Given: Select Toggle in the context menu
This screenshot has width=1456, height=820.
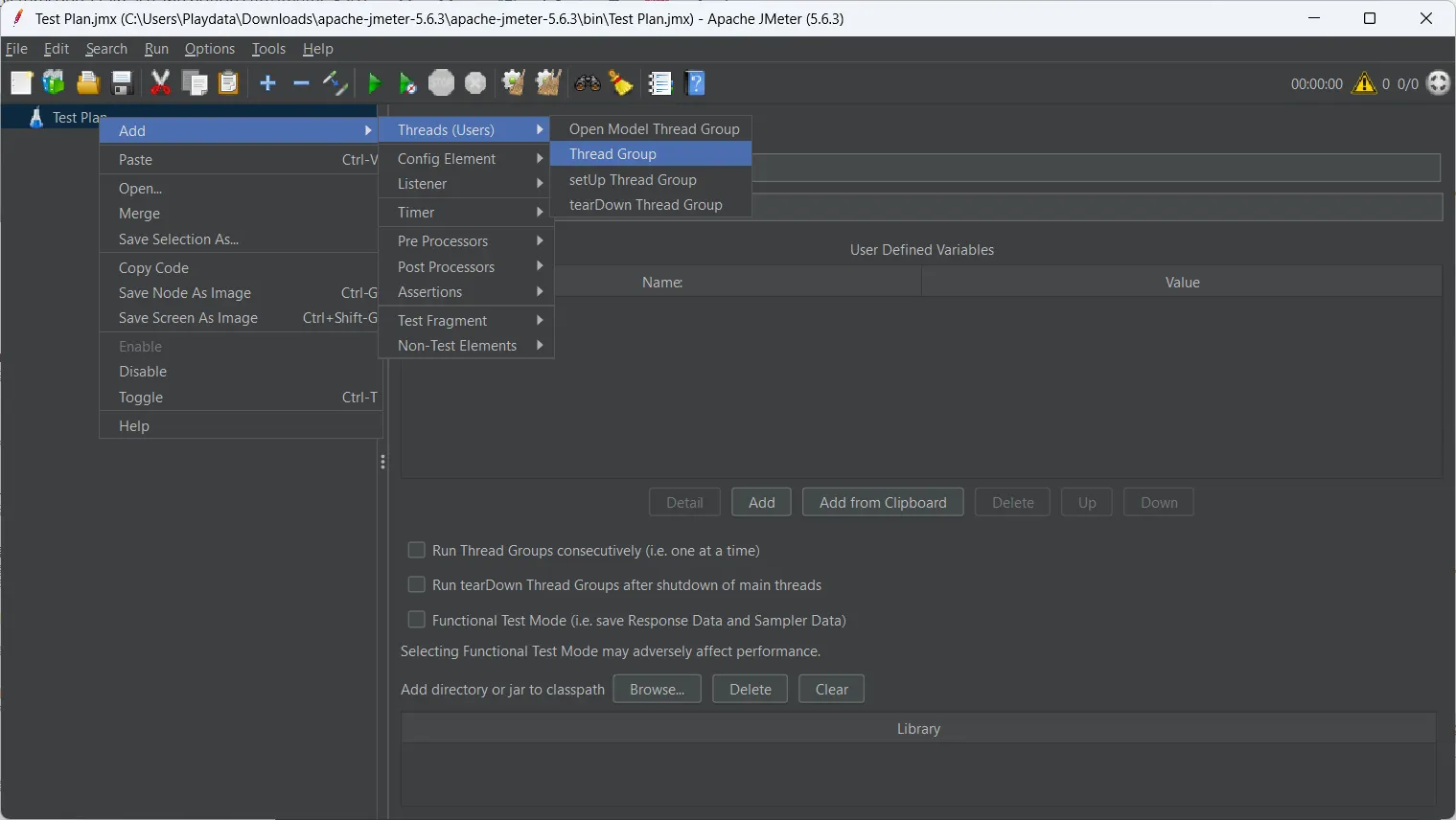Looking at the screenshot, I should pos(241,398).
